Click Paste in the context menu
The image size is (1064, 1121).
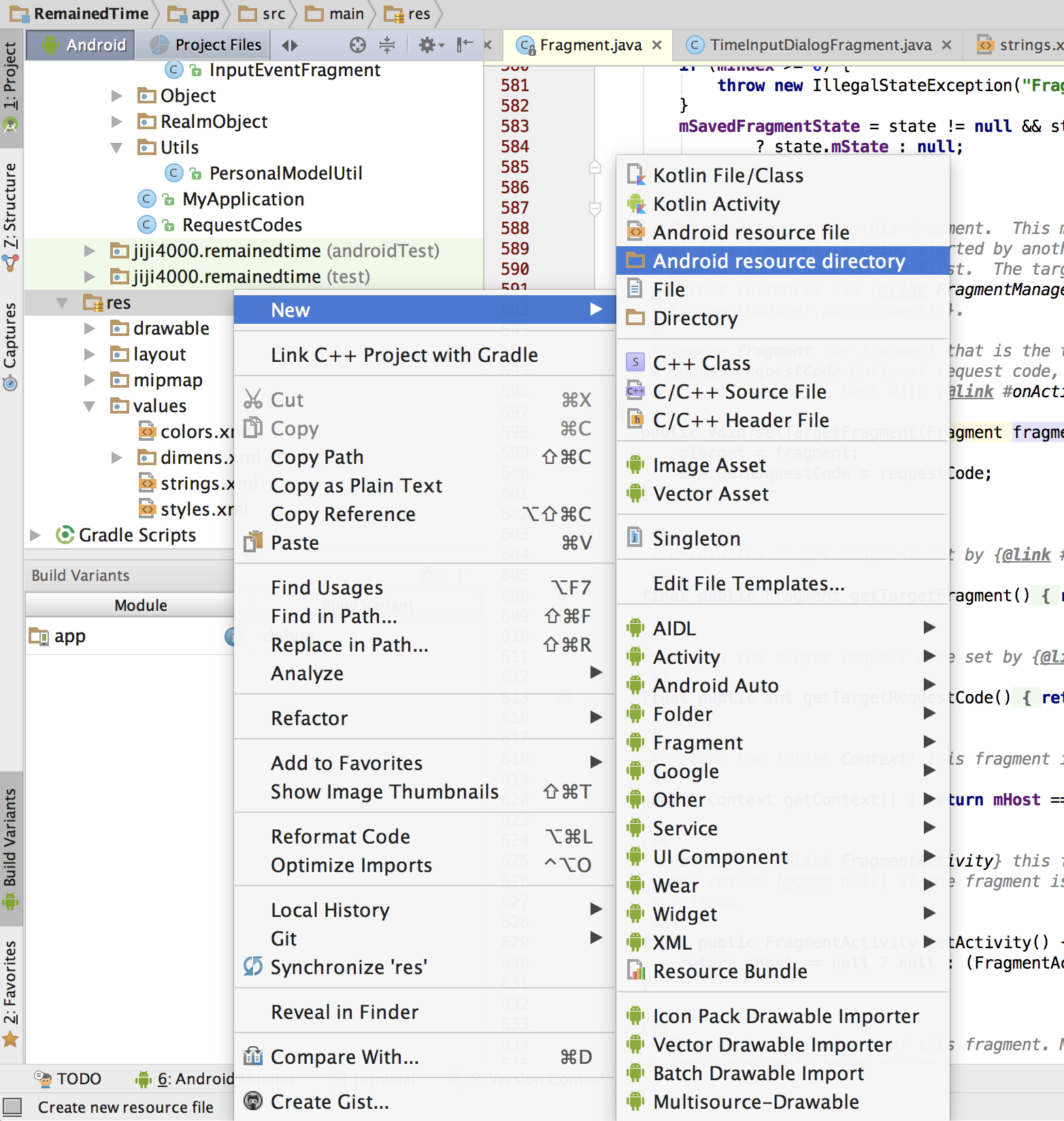click(x=425, y=543)
